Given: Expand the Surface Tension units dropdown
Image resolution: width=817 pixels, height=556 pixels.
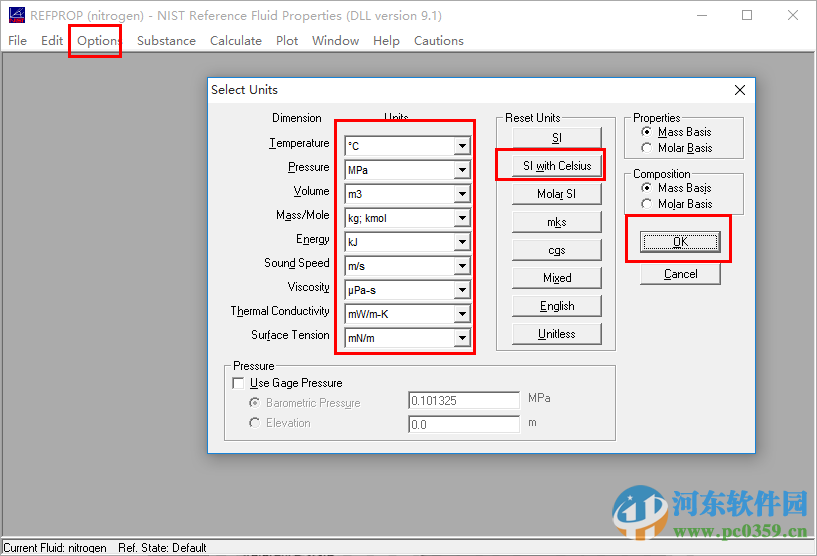Looking at the screenshot, I should [462, 338].
